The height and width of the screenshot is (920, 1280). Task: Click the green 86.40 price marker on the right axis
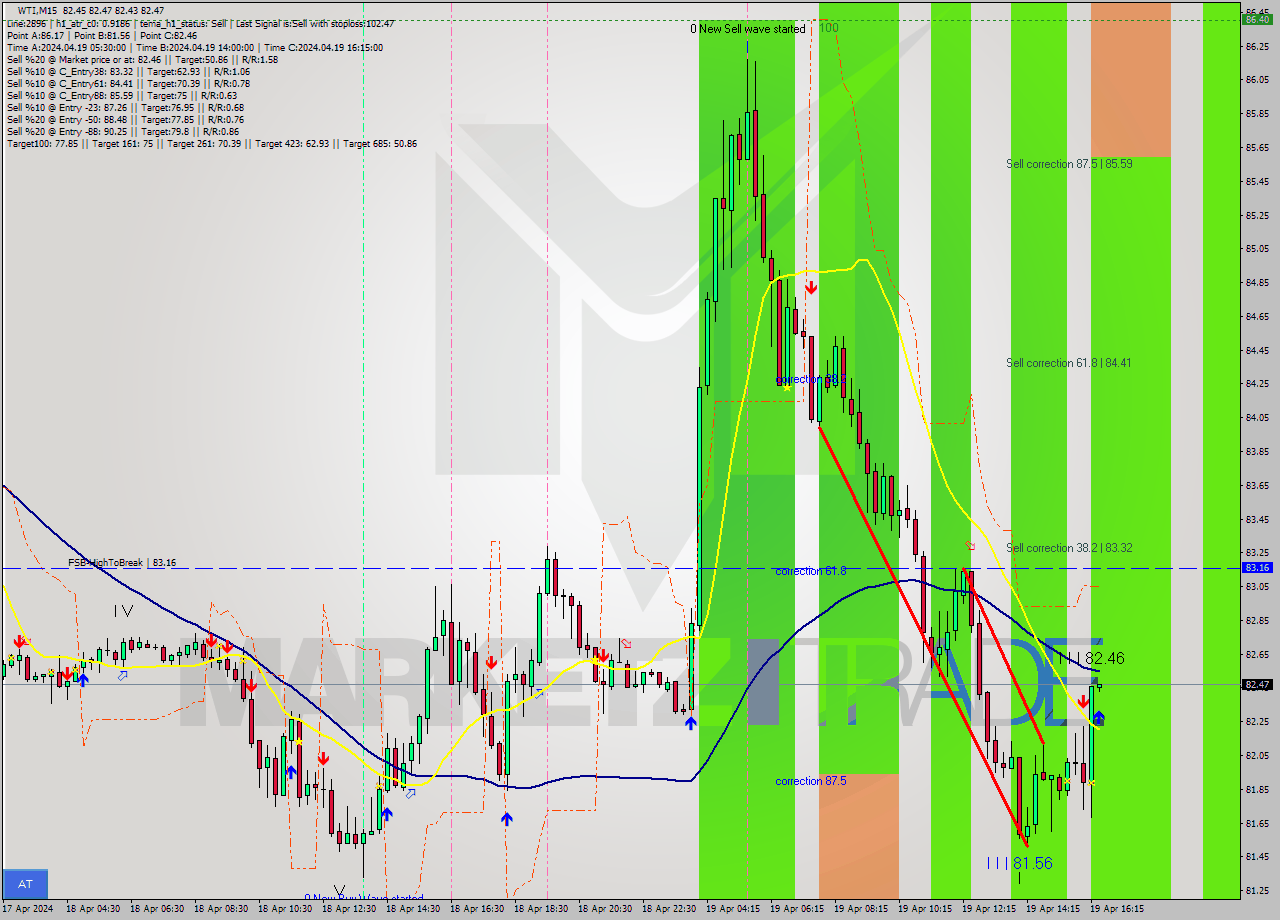pyautogui.click(x=1258, y=17)
